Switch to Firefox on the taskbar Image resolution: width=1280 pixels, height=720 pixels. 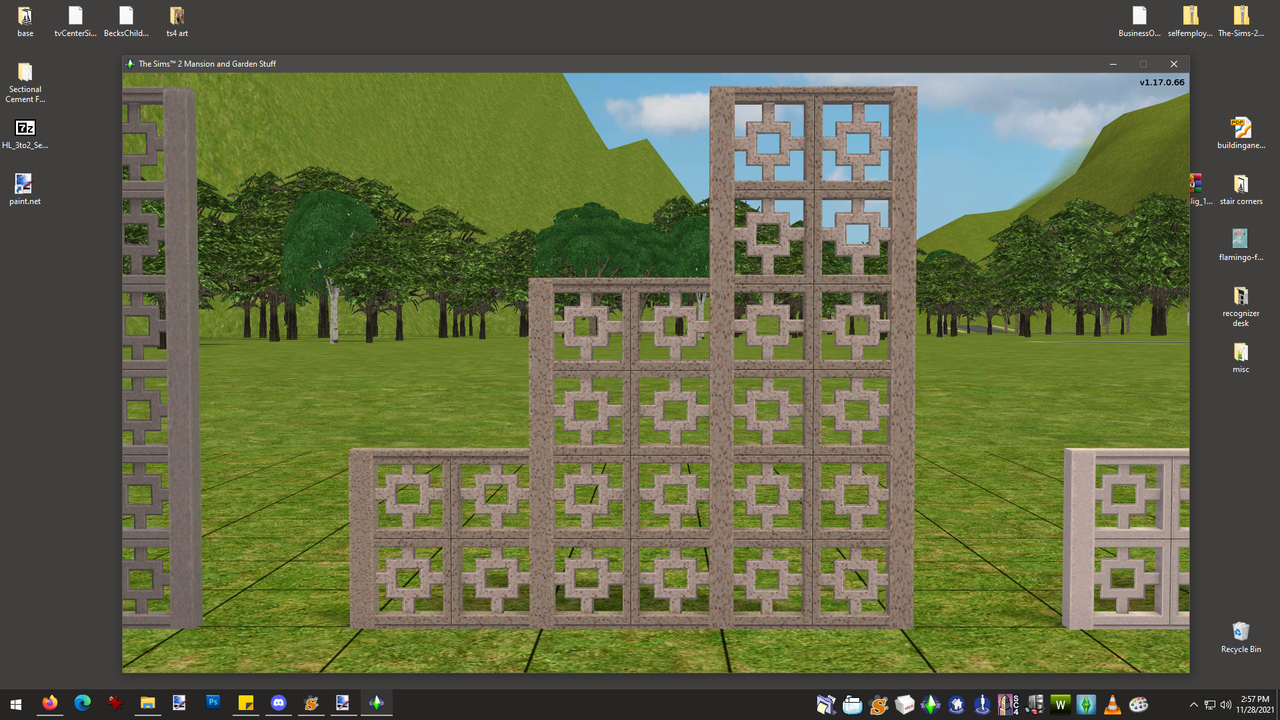click(49, 703)
